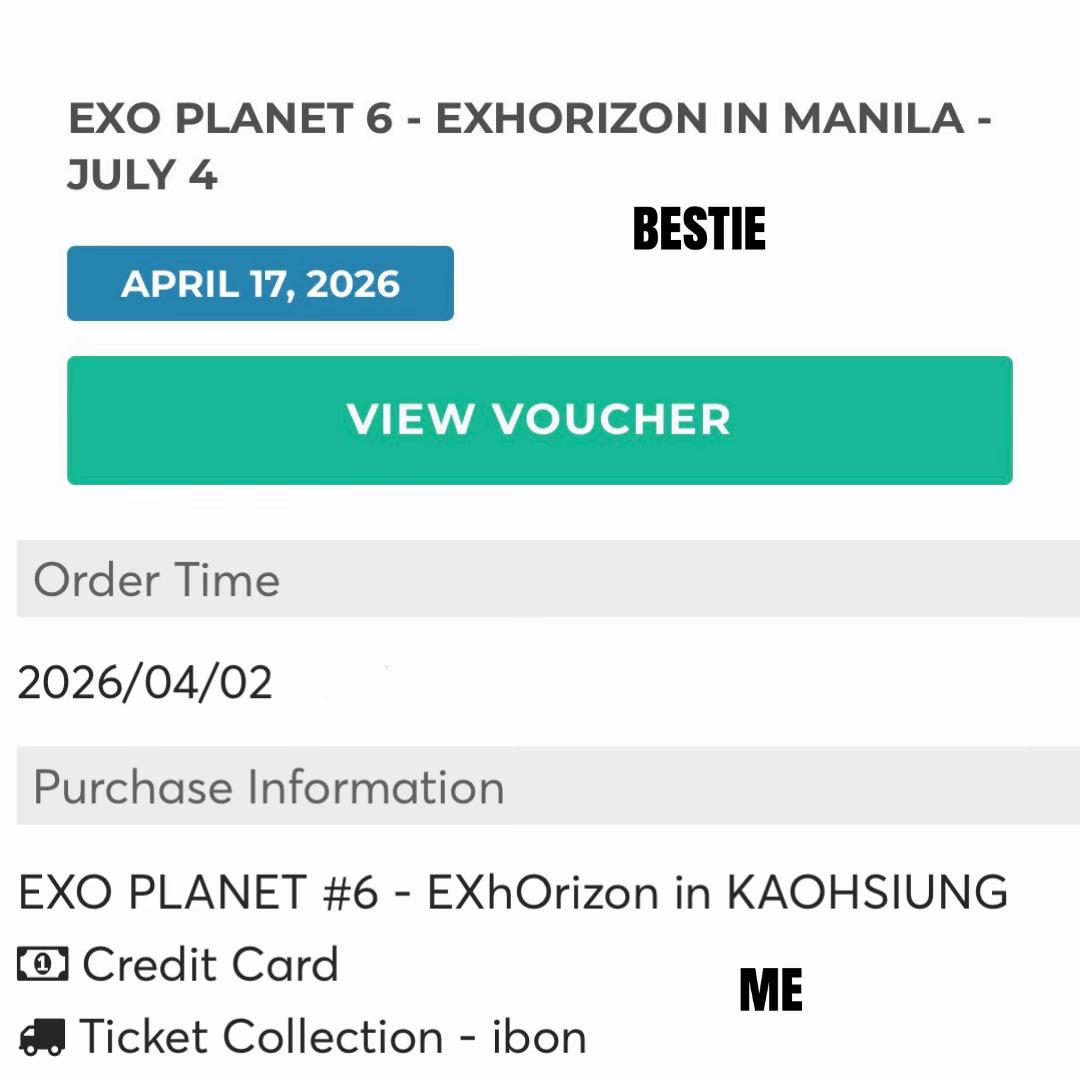
Task: Click the word EXHORIZON in the heading
Action: [572, 118]
